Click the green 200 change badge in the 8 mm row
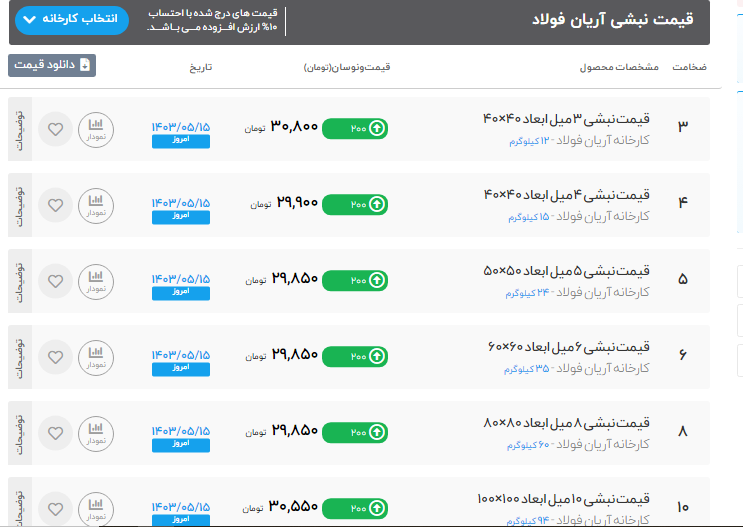The image size is (743, 527). (x=355, y=431)
